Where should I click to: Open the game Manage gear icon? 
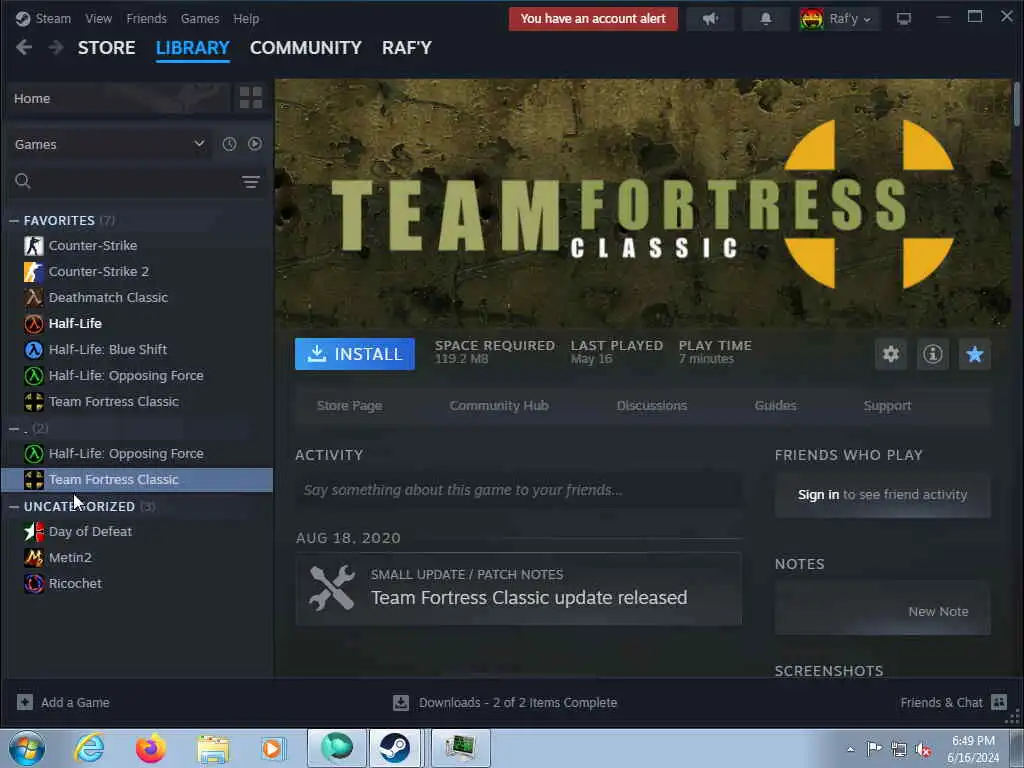pyautogui.click(x=891, y=354)
